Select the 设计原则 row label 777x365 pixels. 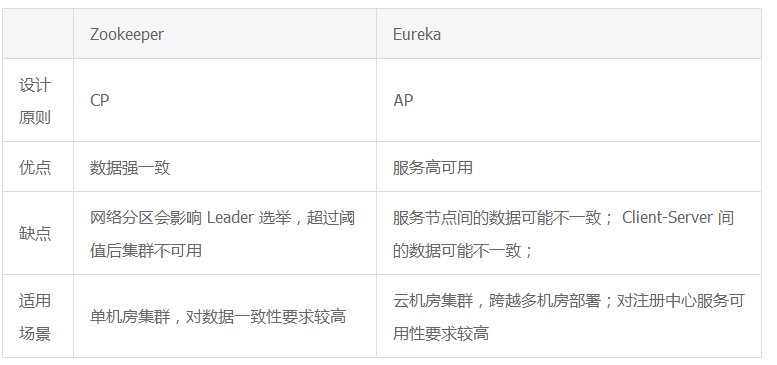click(35, 101)
